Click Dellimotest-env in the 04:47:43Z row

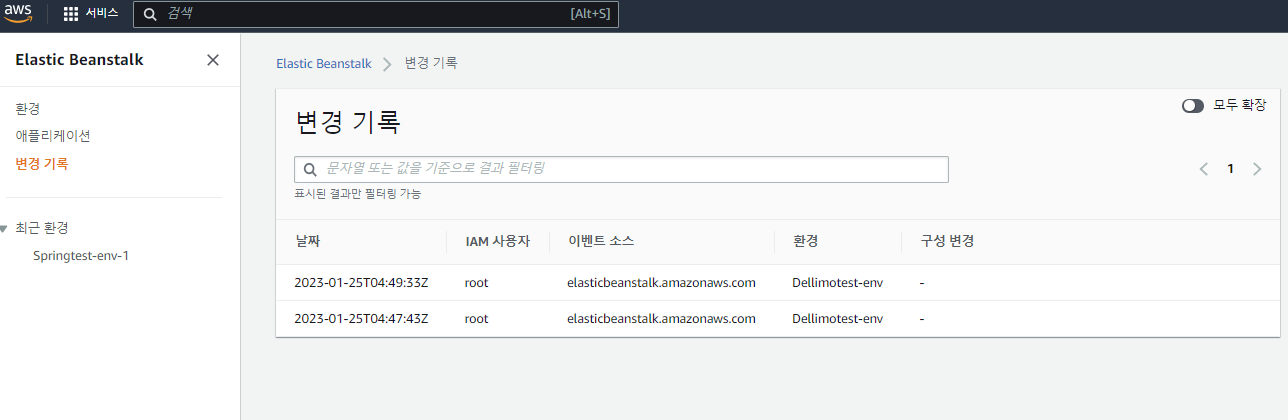(x=837, y=319)
